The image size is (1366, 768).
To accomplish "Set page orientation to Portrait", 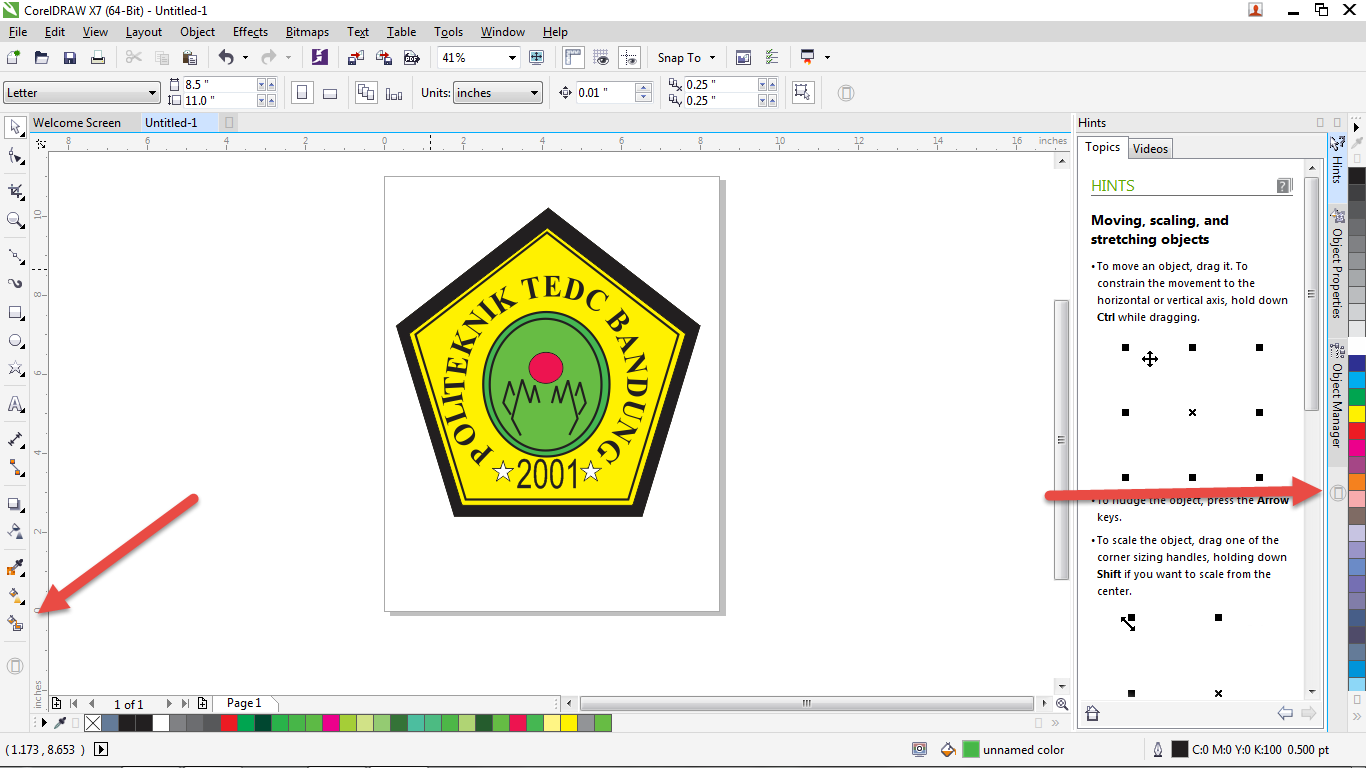I will 302,93.
